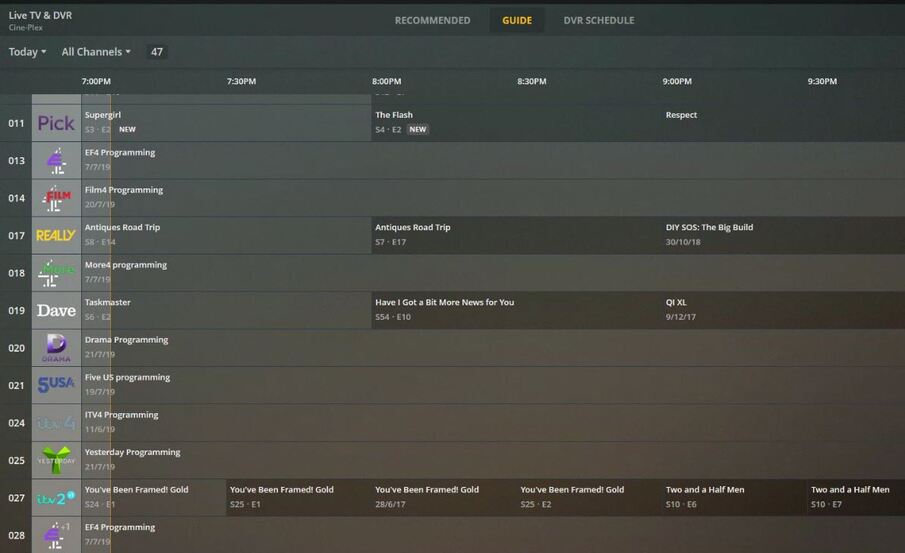Select the Drama channel logo
The height and width of the screenshot is (553, 905).
[x=56, y=348]
